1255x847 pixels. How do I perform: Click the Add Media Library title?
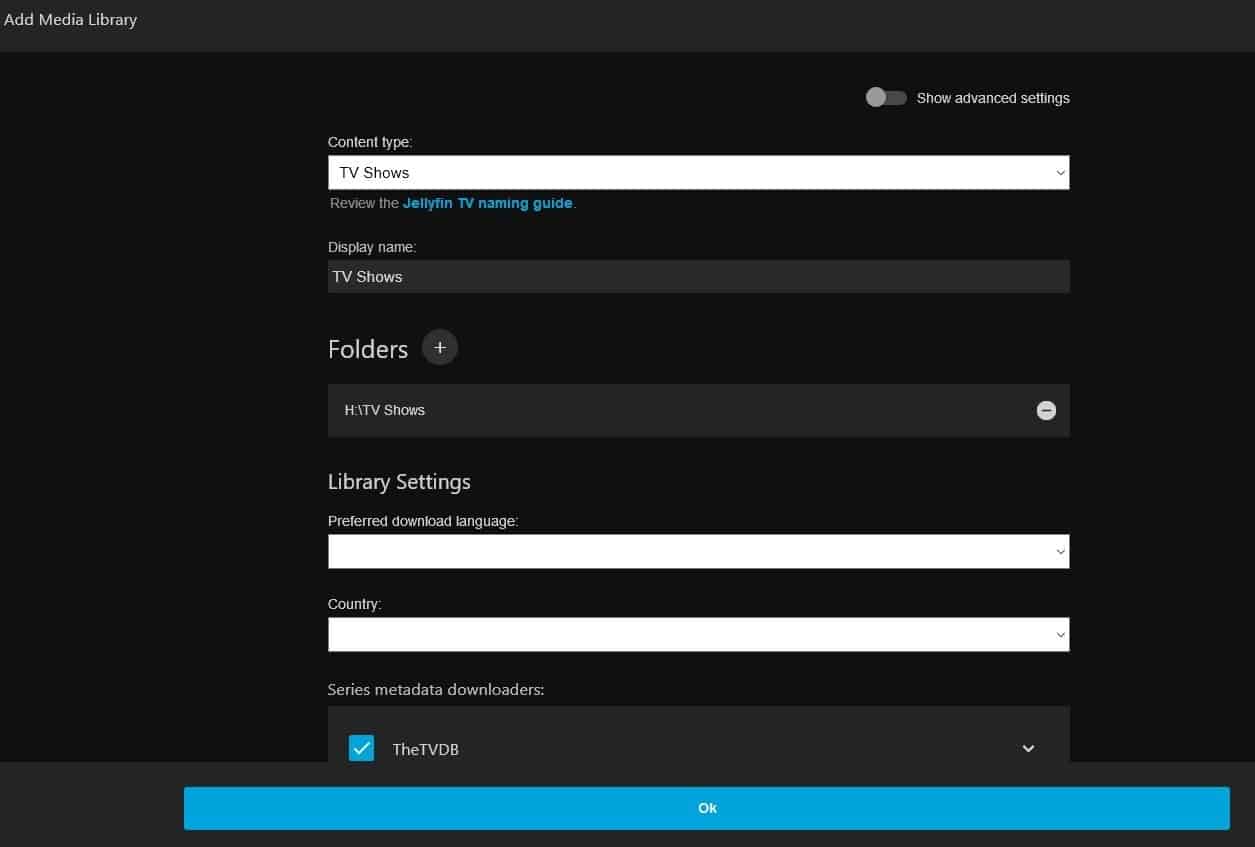[70, 19]
